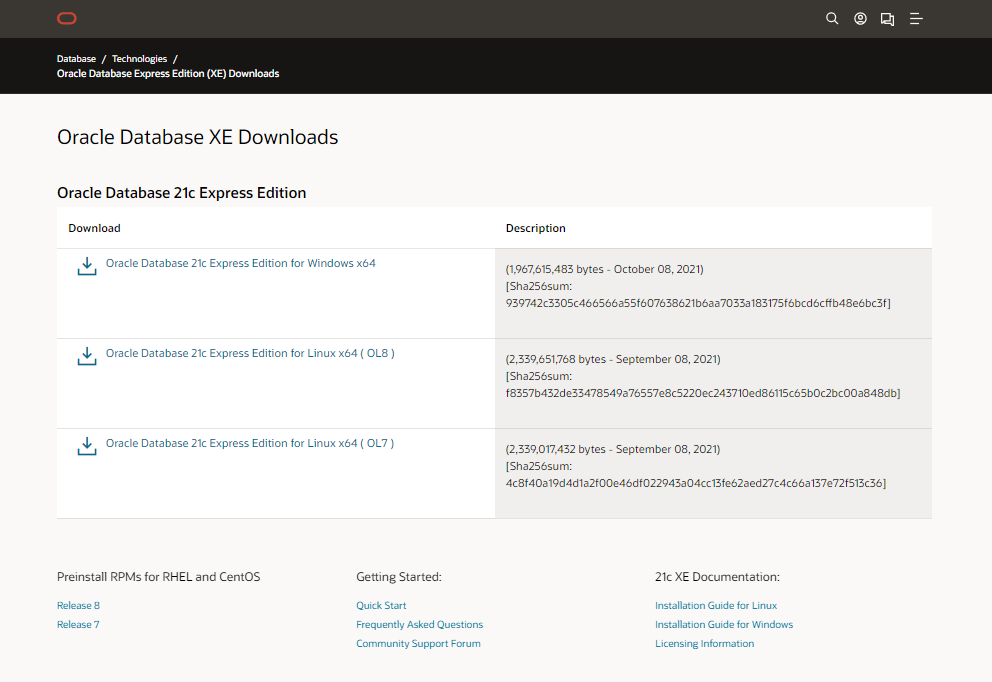This screenshot has height=682, width=992.
Task: Open Release 8 preinstall RPM link
Action: [x=78, y=605]
